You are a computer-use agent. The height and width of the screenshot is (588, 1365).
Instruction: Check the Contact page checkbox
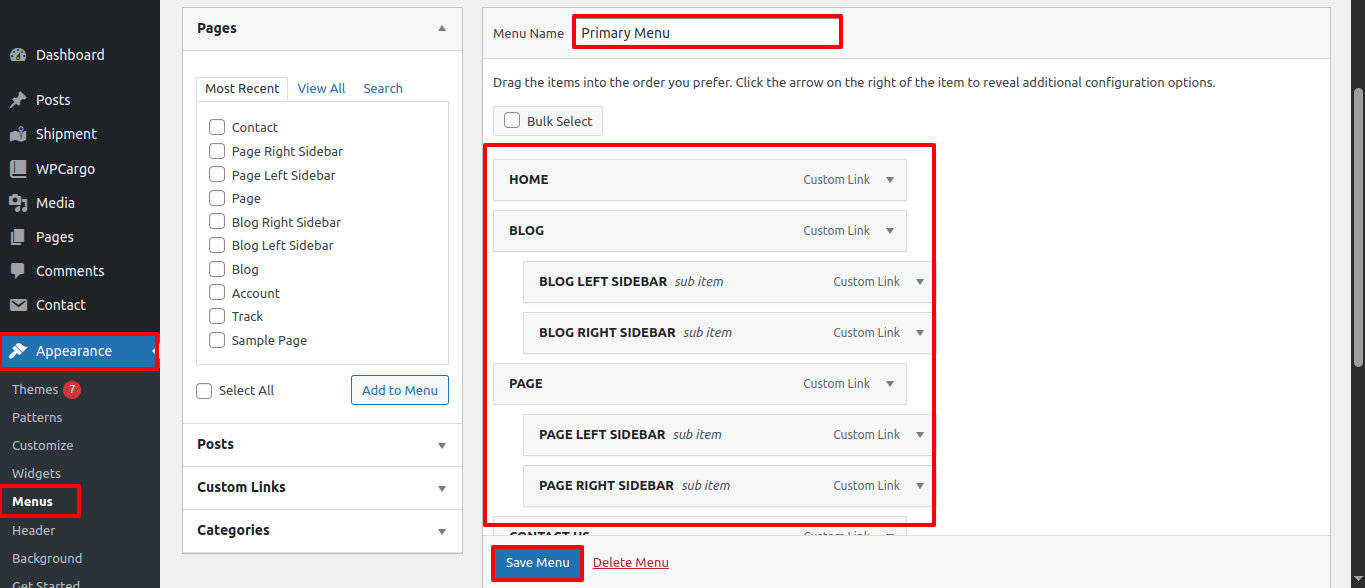pos(217,127)
